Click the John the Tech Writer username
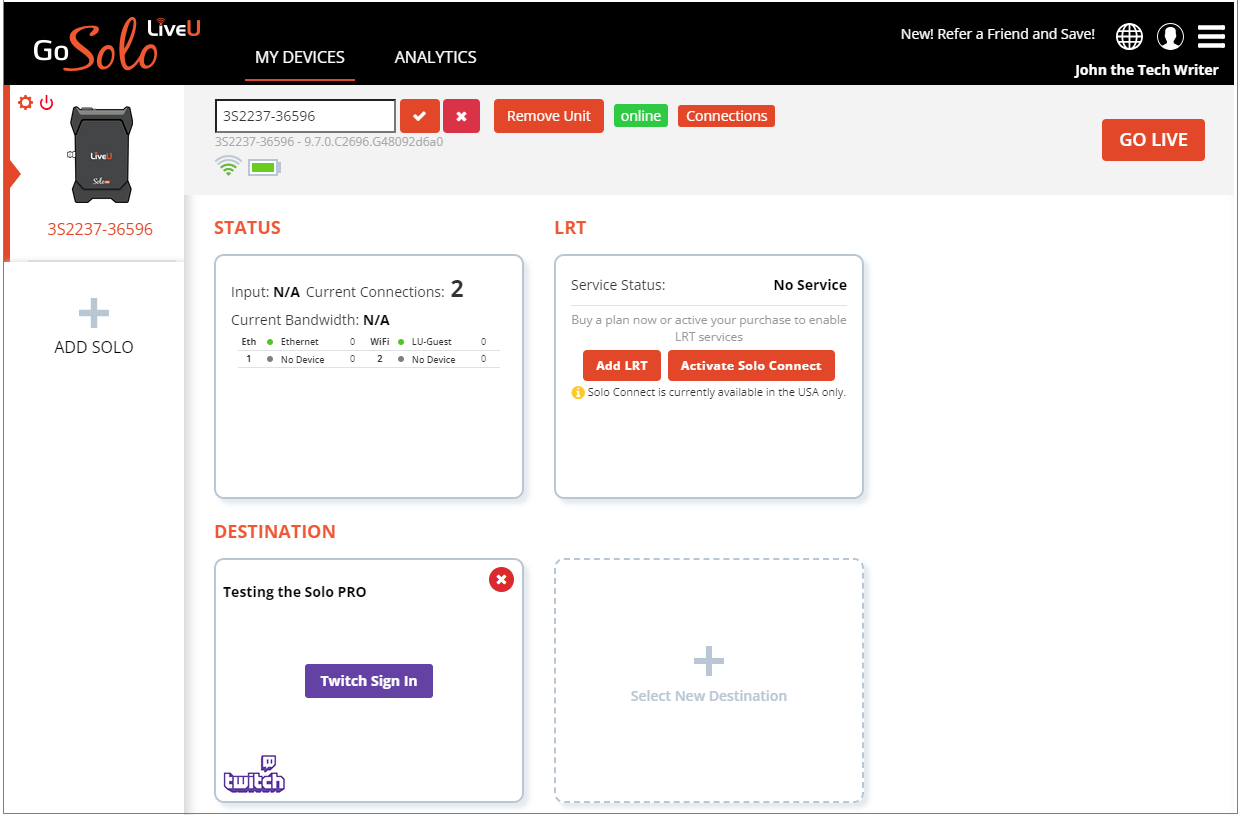Screen dimensions: 1242x815 coord(1147,70)
